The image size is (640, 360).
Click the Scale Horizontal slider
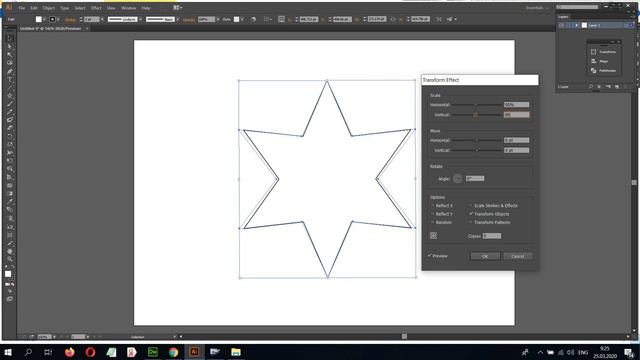[x=476, y=105]
